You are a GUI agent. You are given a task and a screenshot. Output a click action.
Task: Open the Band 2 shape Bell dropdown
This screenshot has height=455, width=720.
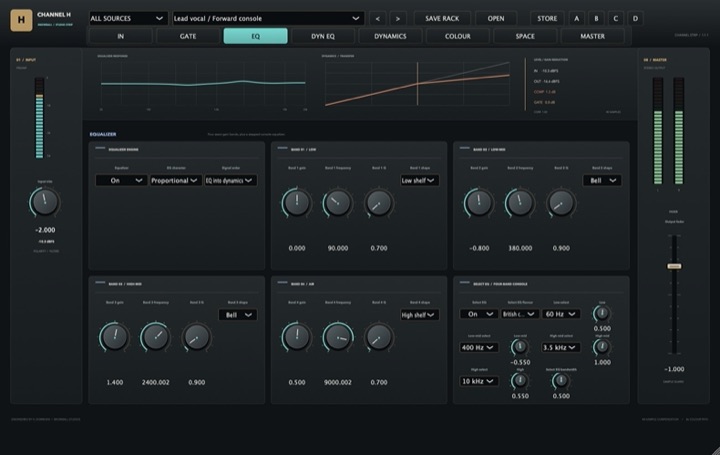tap(602, 180)
